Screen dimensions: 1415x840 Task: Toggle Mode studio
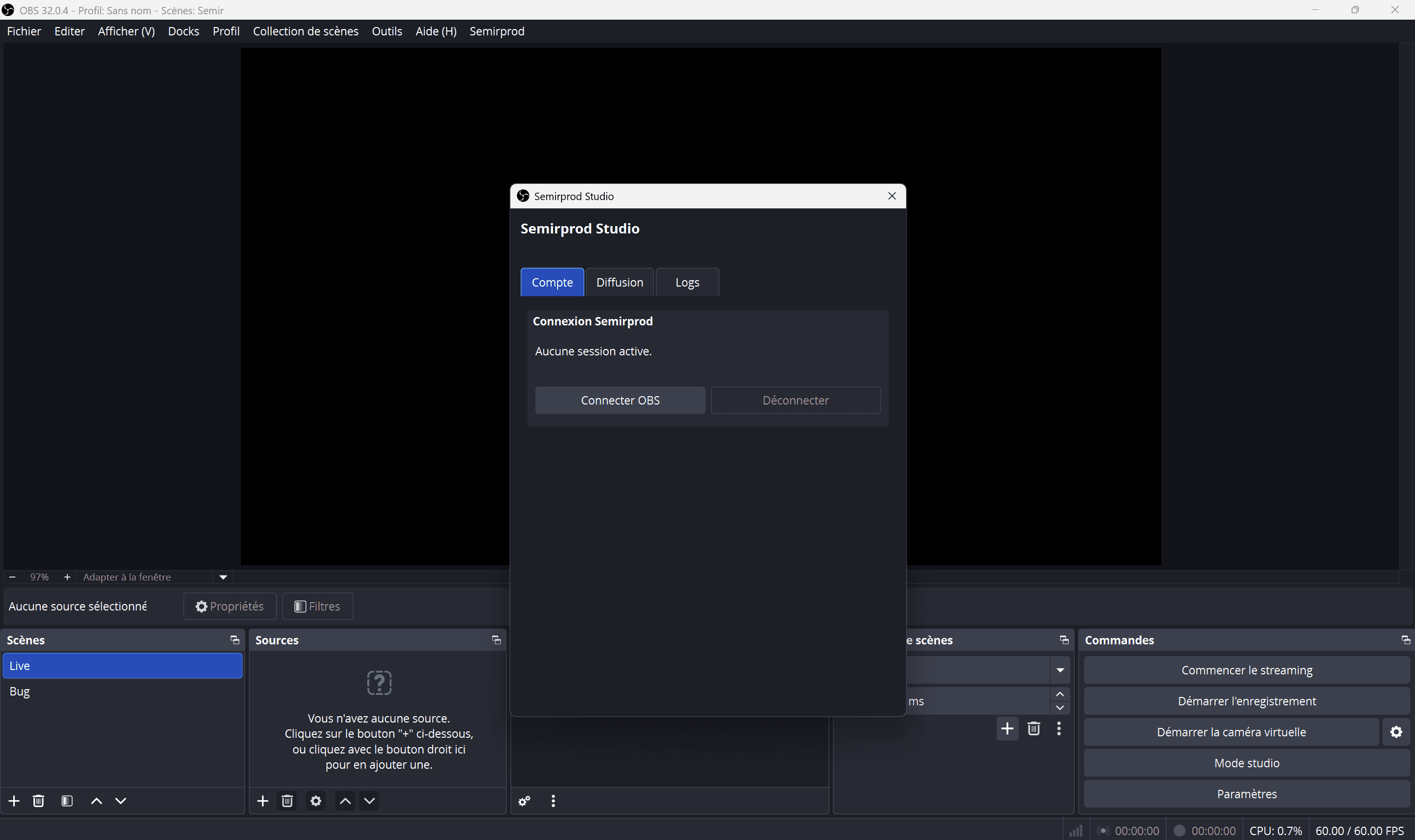pos(1247,762)
